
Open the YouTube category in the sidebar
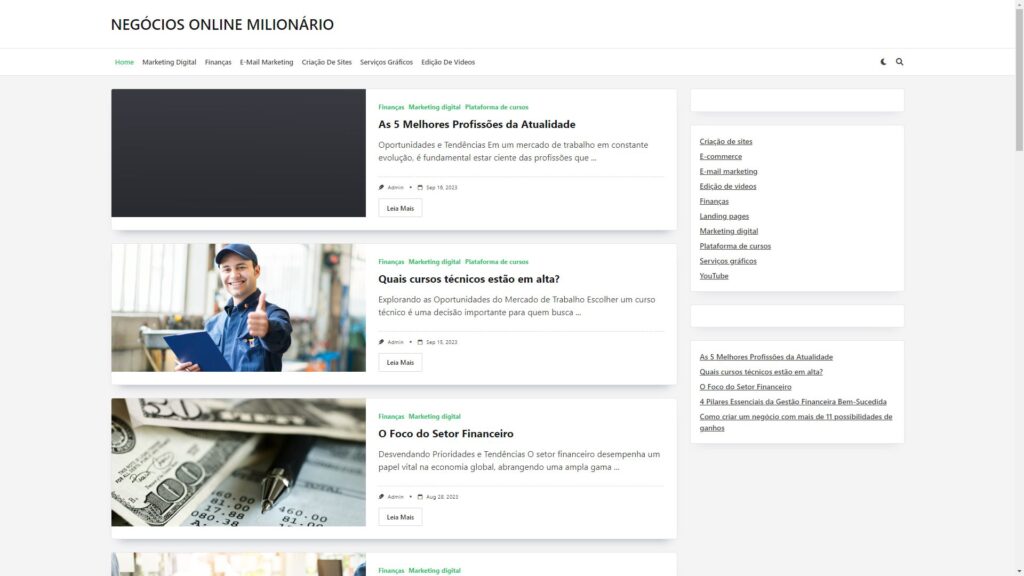(x=713, y=275)
